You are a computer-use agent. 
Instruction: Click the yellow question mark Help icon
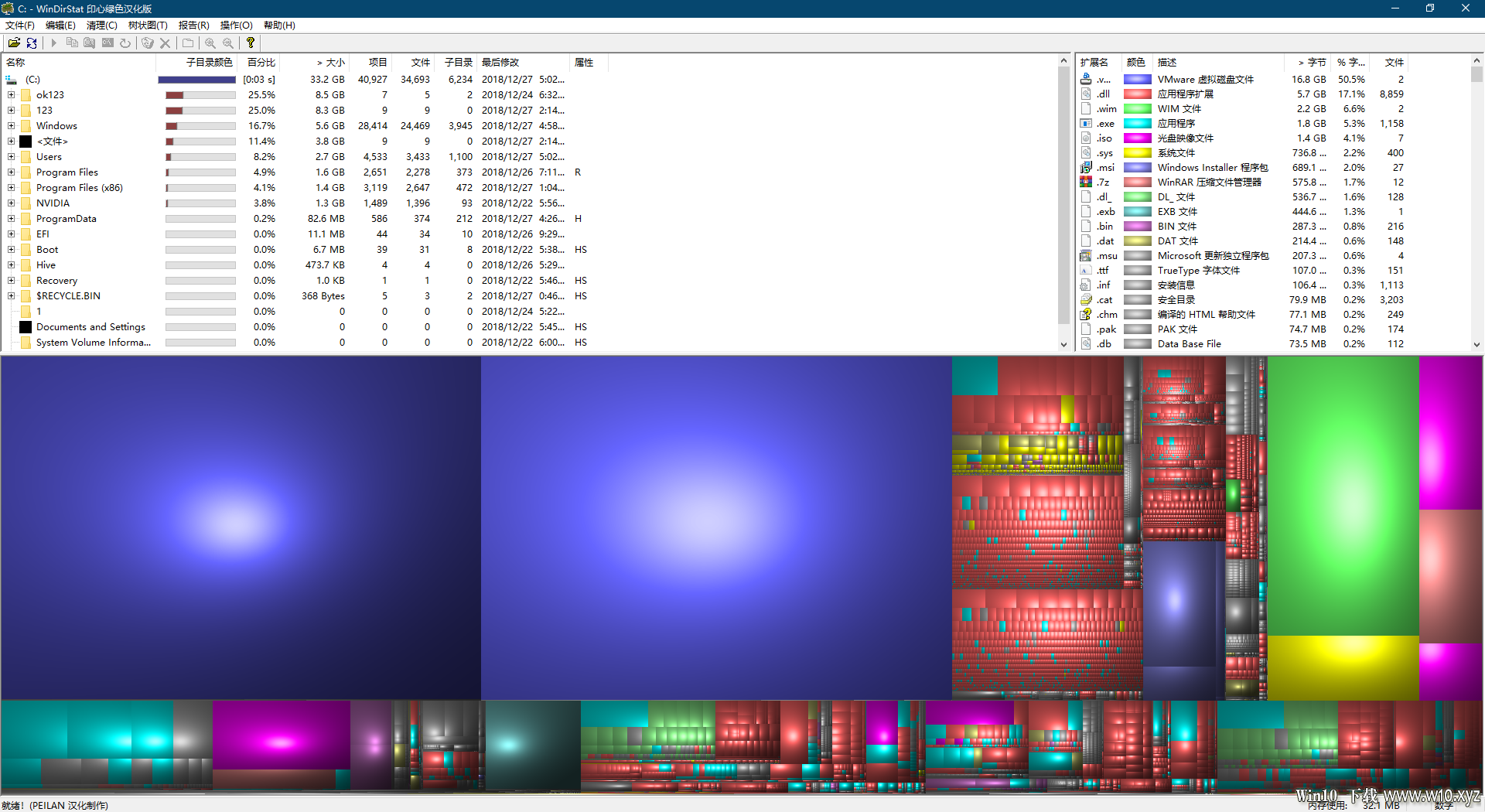(251, 43)
